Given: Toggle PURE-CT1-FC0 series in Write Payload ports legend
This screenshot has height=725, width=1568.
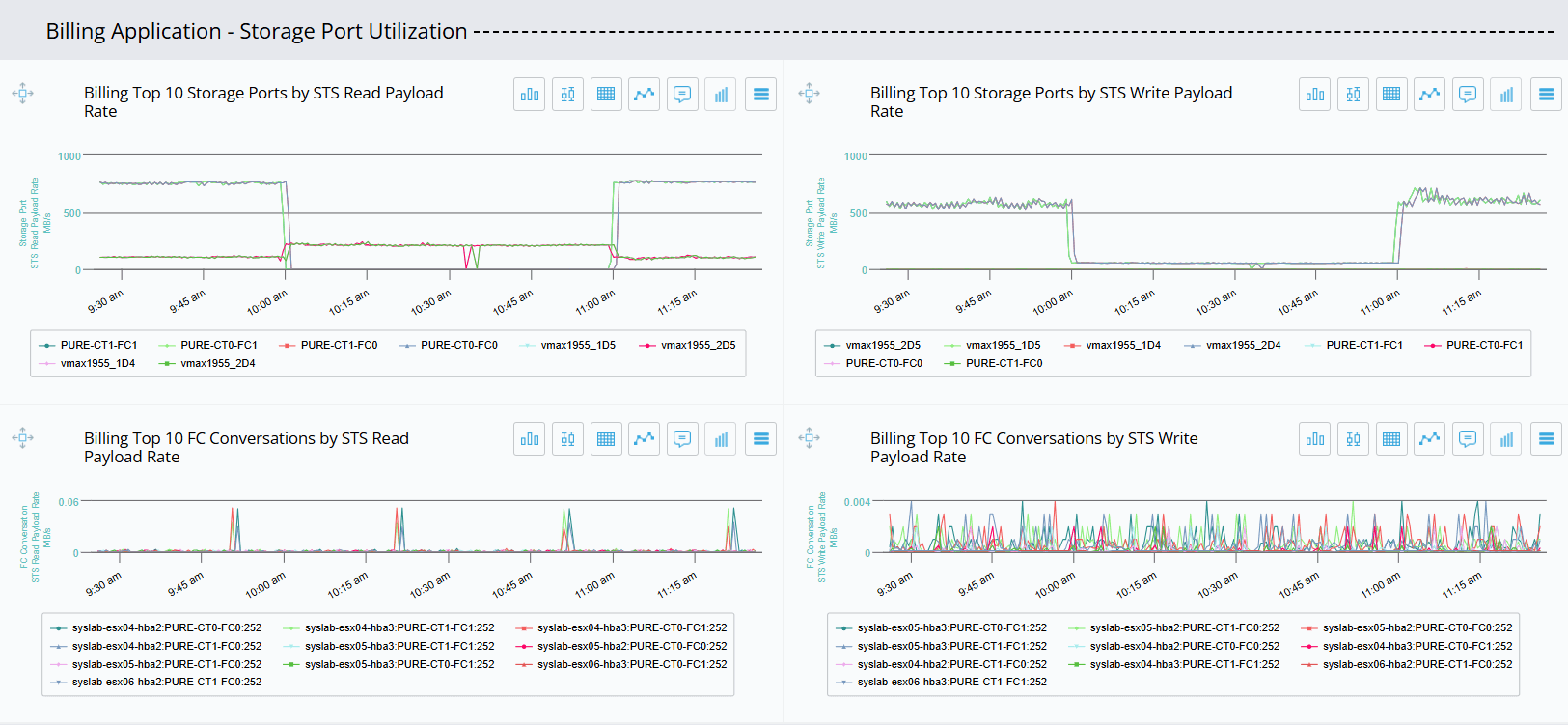Looking at the screenshot, I should coord(994,363).
